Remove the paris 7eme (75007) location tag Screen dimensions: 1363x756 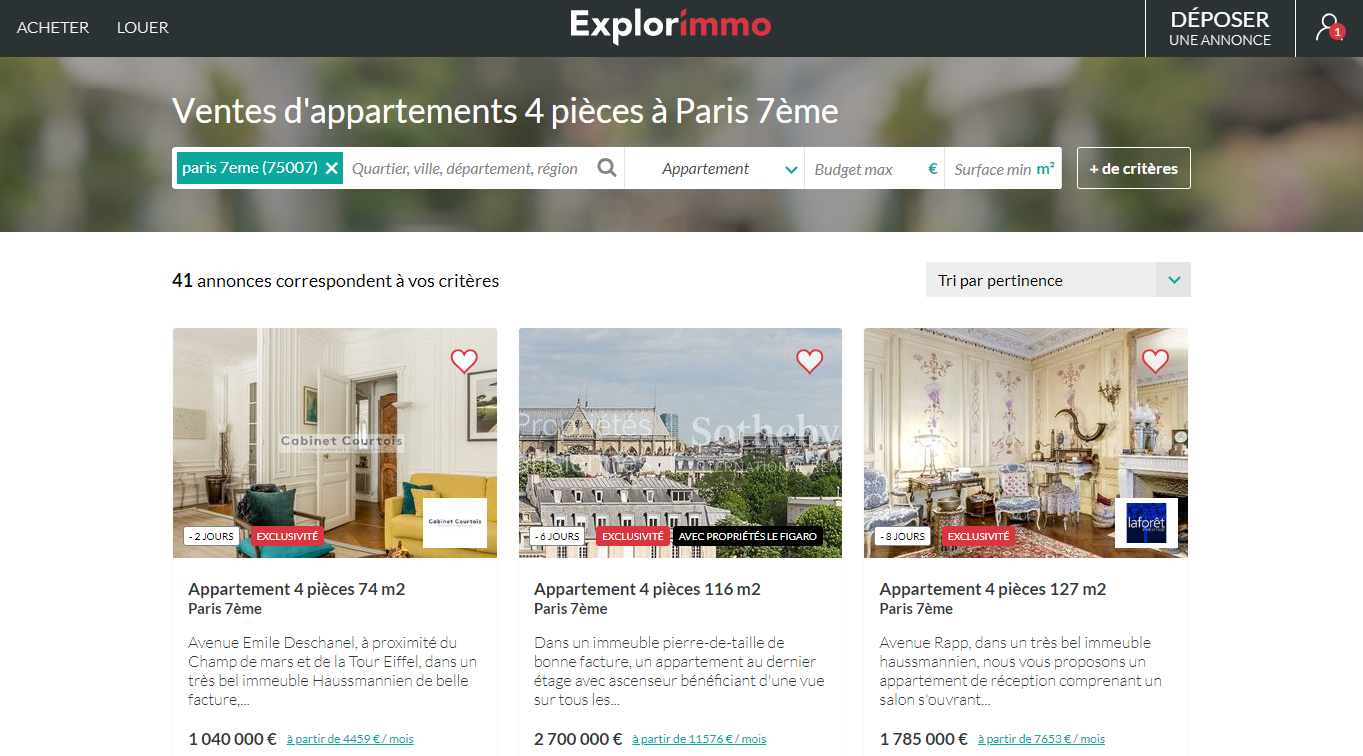[332, 168]
